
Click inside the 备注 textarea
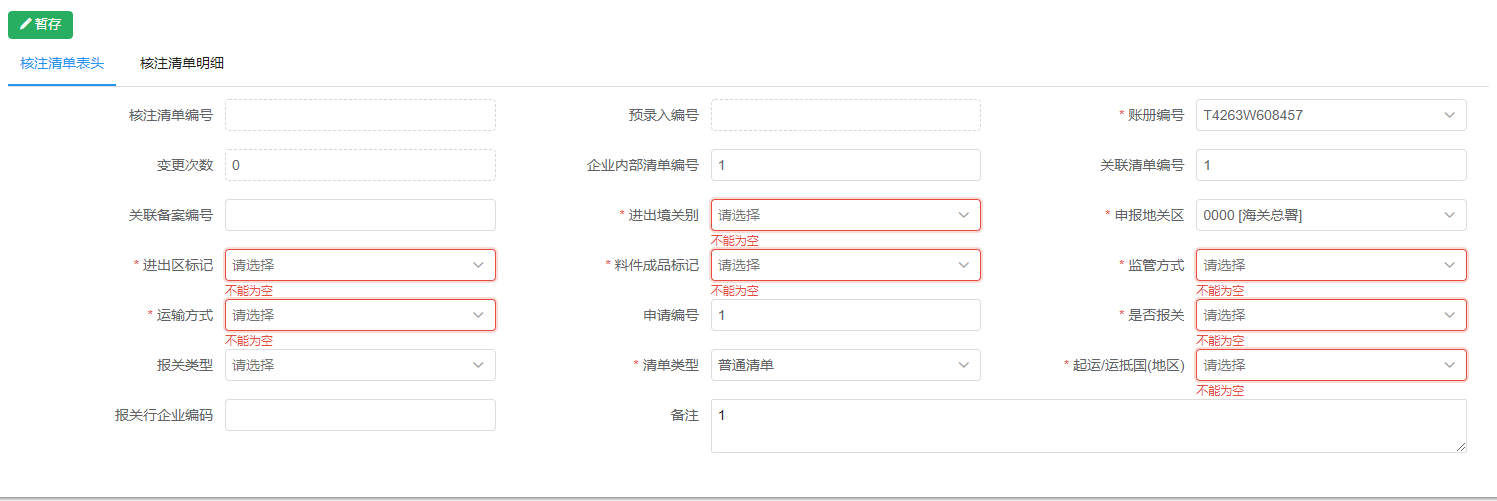point(1089,426)
